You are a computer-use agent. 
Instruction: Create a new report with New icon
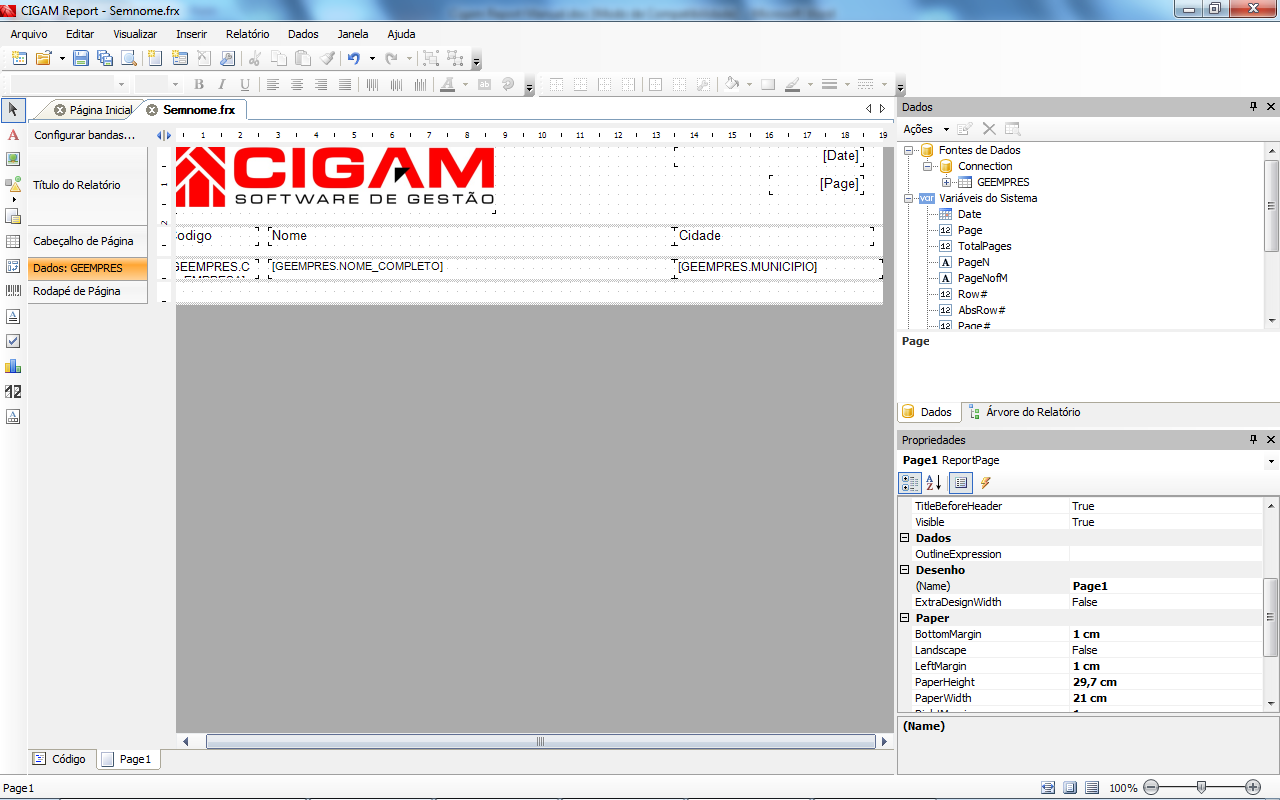[19, 58]
